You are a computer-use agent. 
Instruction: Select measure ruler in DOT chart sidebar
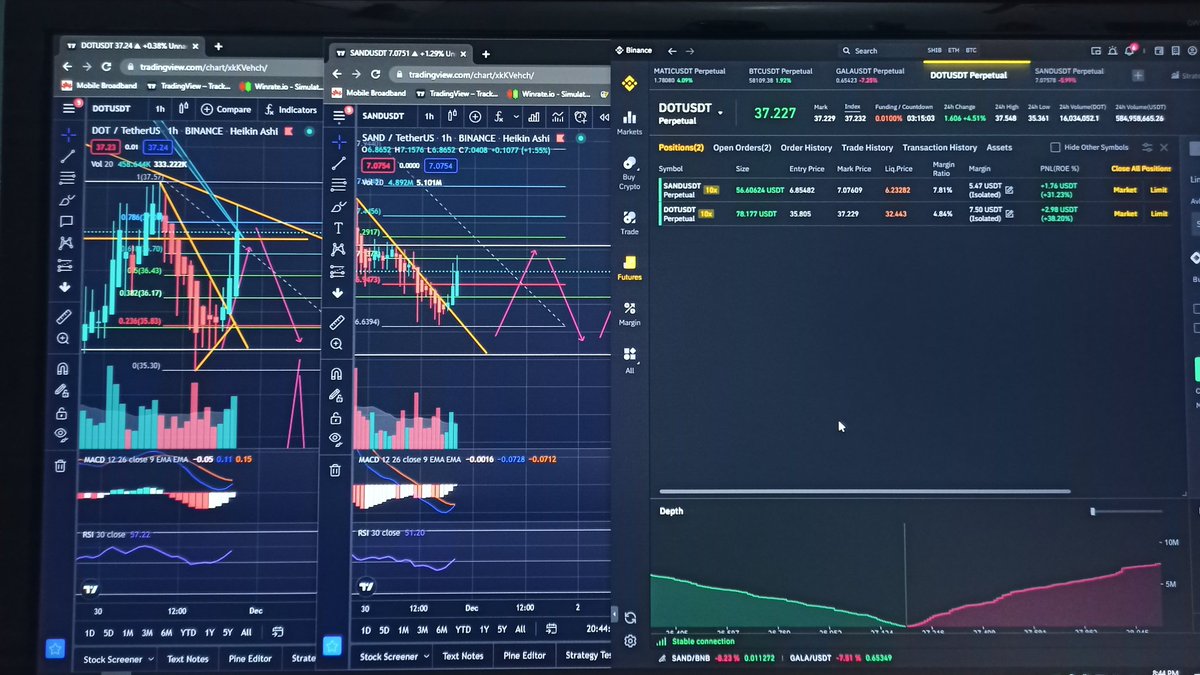point(65,317)
